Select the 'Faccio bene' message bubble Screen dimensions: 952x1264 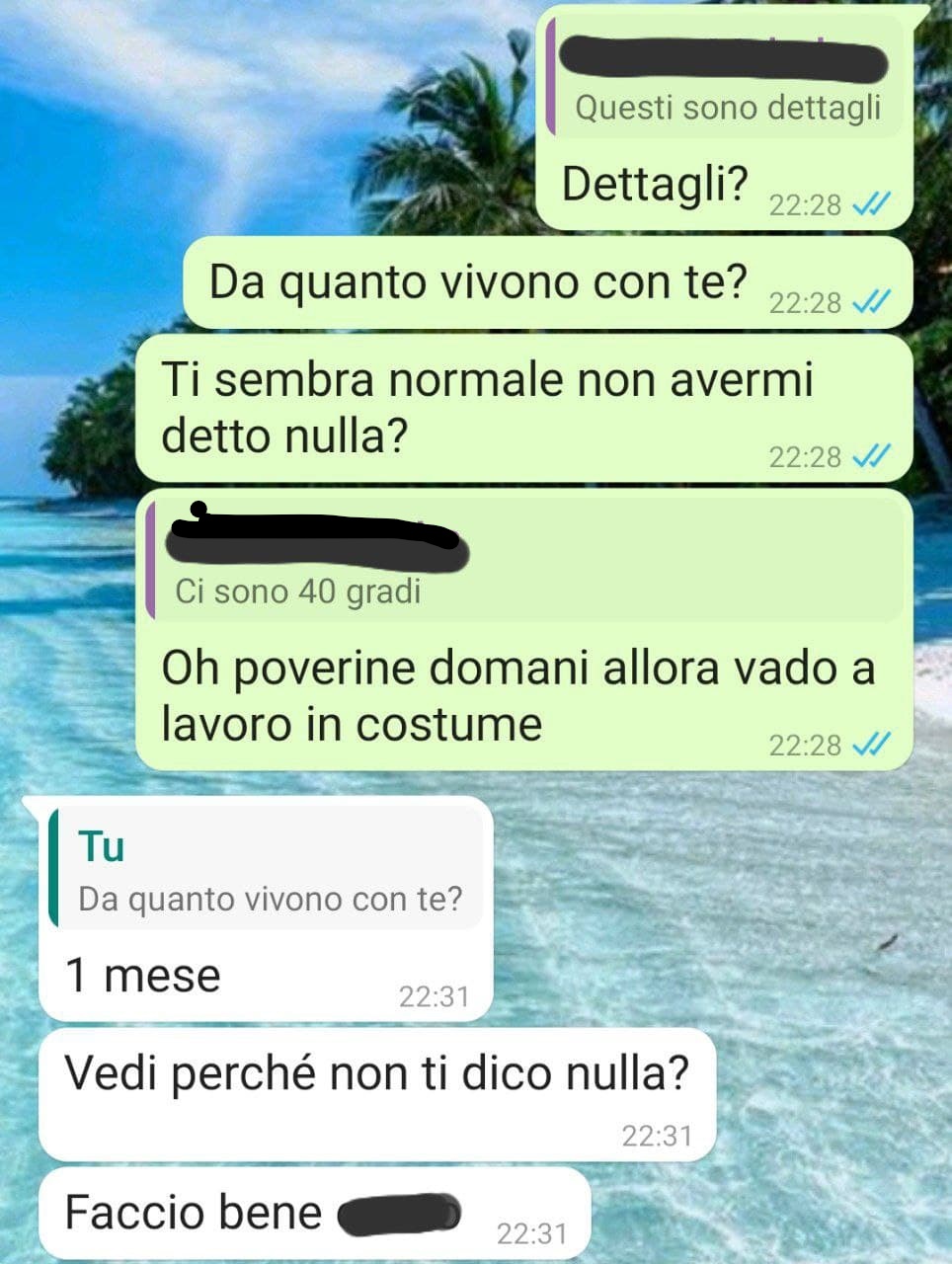pyautogui.click(x=314, y=1213)
